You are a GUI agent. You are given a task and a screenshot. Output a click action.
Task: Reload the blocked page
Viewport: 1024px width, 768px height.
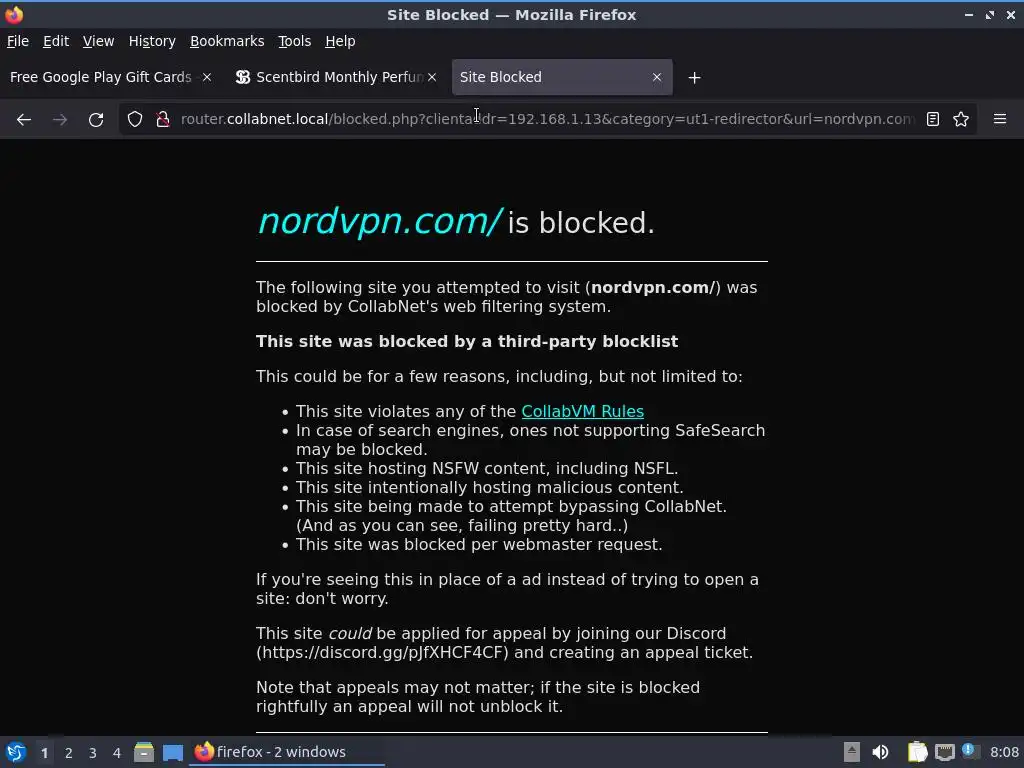click(x=96, y=120)
